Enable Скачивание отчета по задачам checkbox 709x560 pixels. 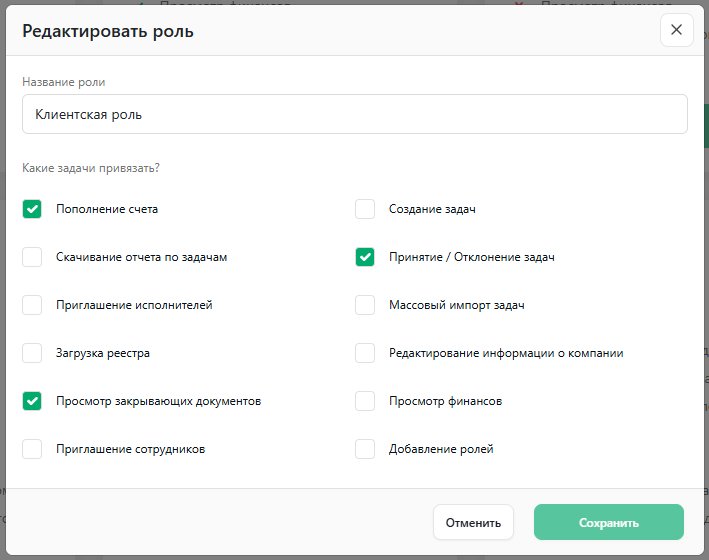[33, 257]
